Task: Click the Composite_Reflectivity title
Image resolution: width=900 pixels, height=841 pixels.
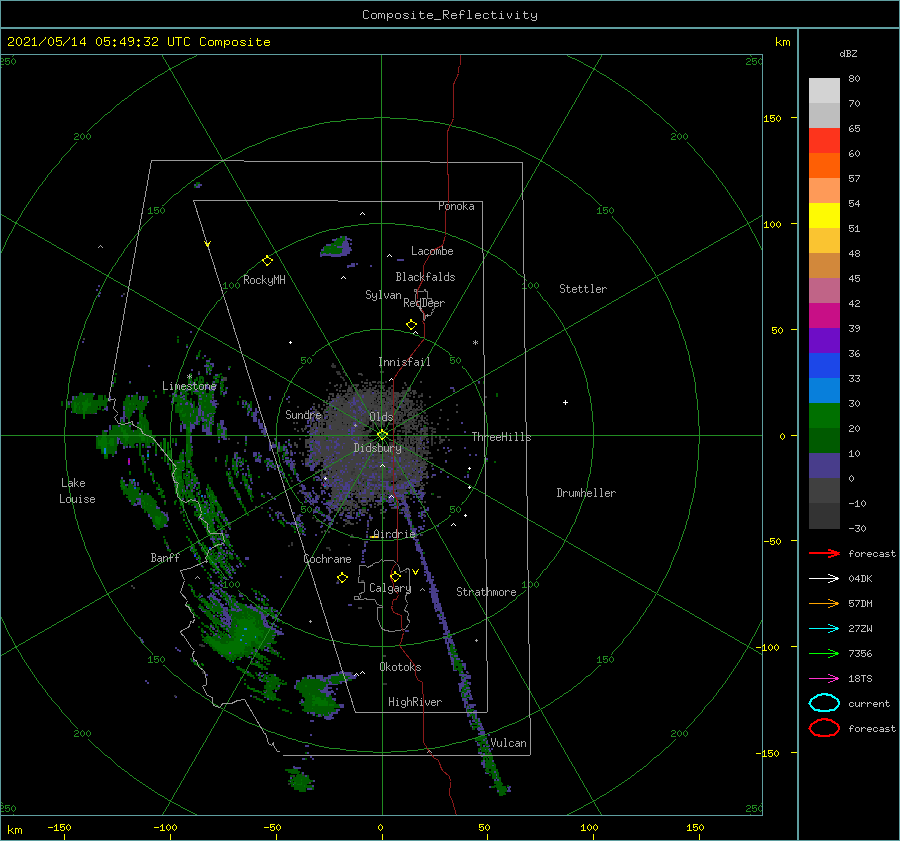Action: pyautogui.click(x=450, y=15)
